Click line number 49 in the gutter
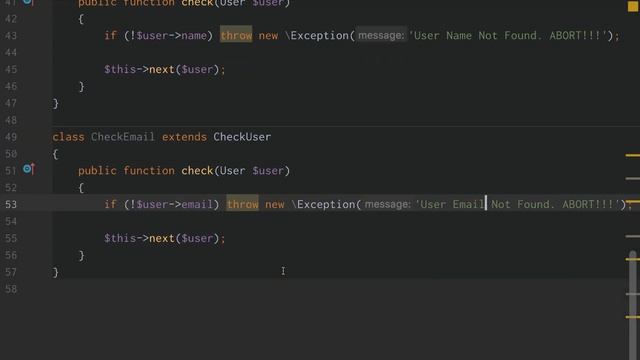Viewport: 640px width, 360px height. click(x=11, y=137)
